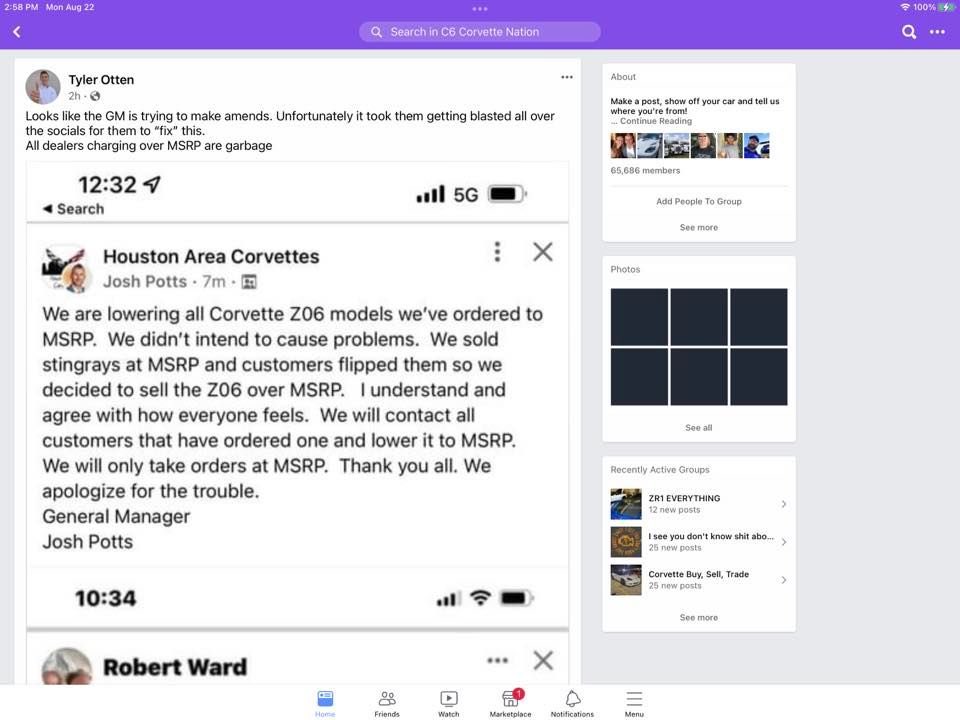This screenshot has height=720, width=960.
Task: Click the screenshot's Search back label
Action: (73, 209)
